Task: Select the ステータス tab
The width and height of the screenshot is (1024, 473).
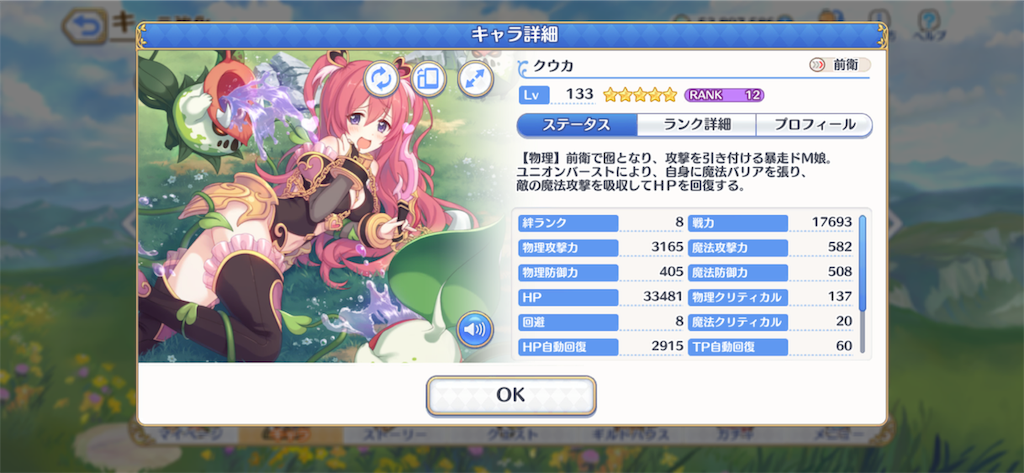Action: pyautogui.click(x=577, y=125)
